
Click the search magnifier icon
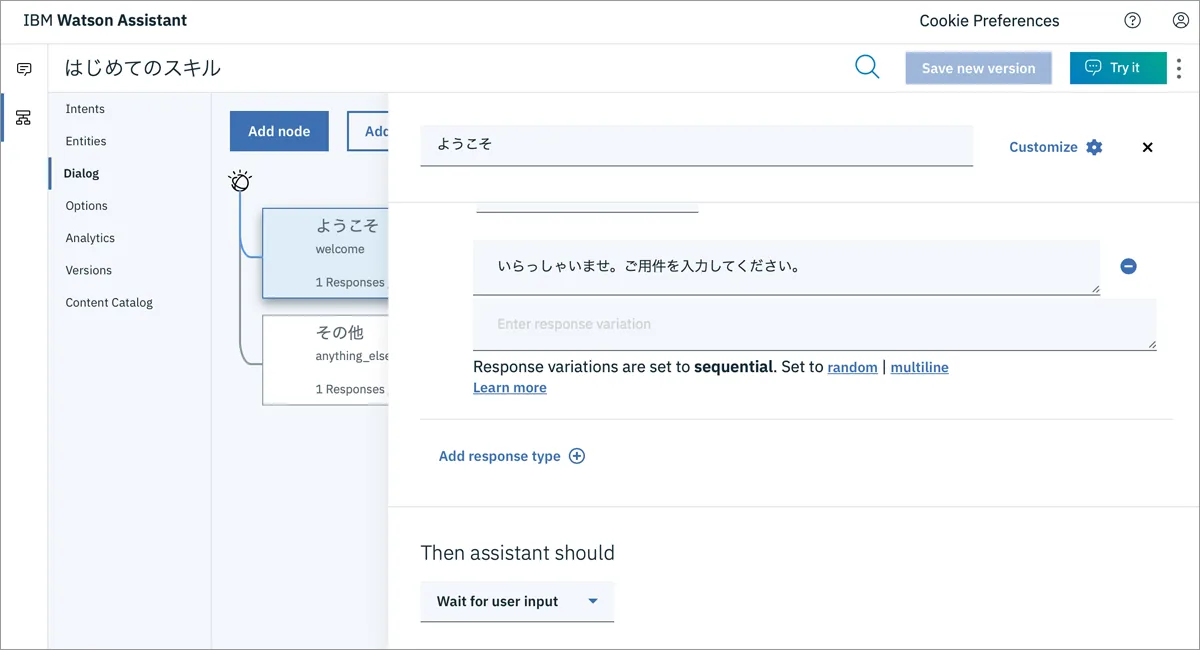867,67
